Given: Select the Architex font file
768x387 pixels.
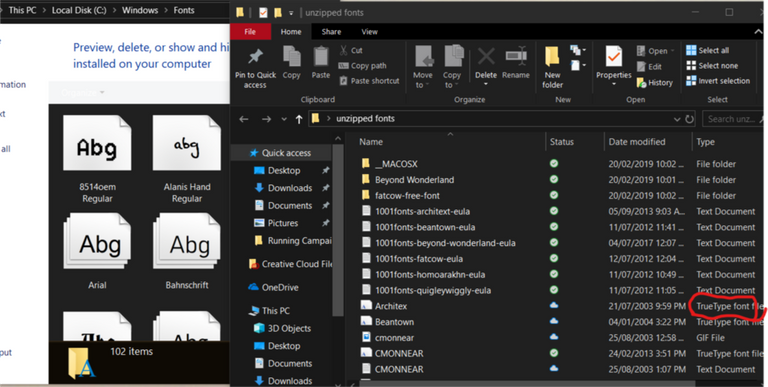Looking at the screenshot, I should (391, 306).
